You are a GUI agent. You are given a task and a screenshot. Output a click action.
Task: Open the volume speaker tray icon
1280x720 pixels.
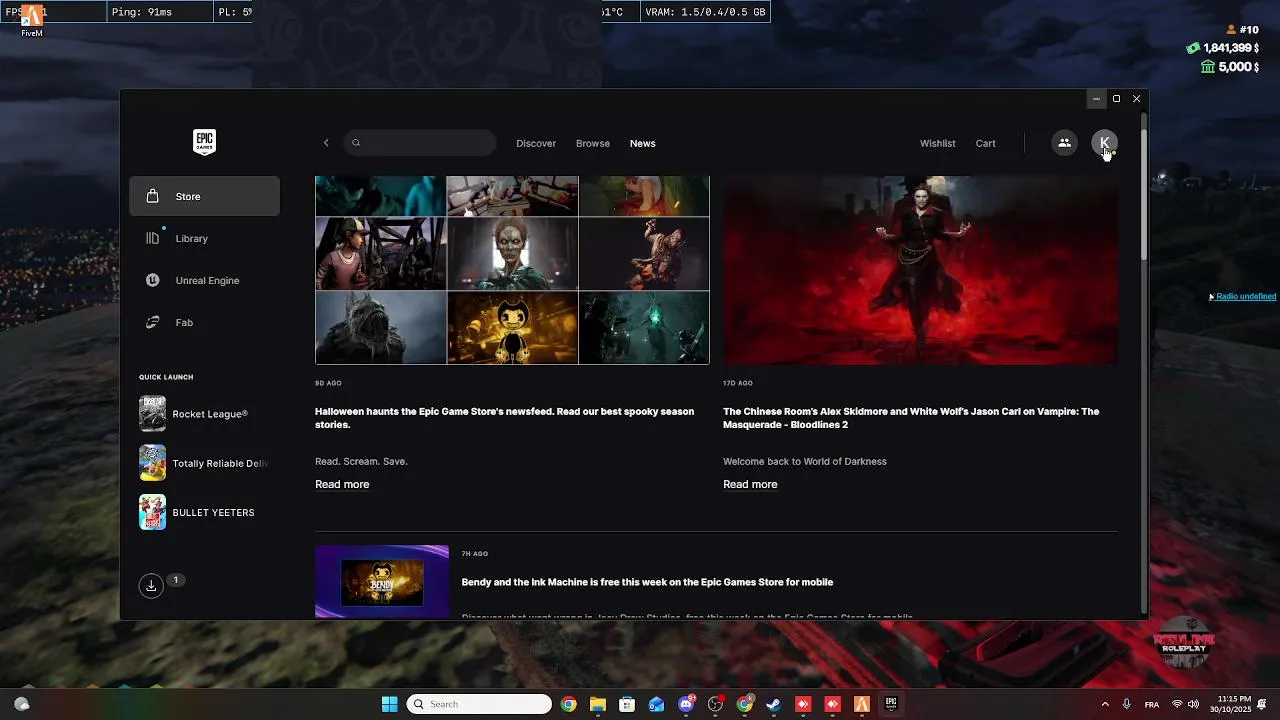(1193, 704)
